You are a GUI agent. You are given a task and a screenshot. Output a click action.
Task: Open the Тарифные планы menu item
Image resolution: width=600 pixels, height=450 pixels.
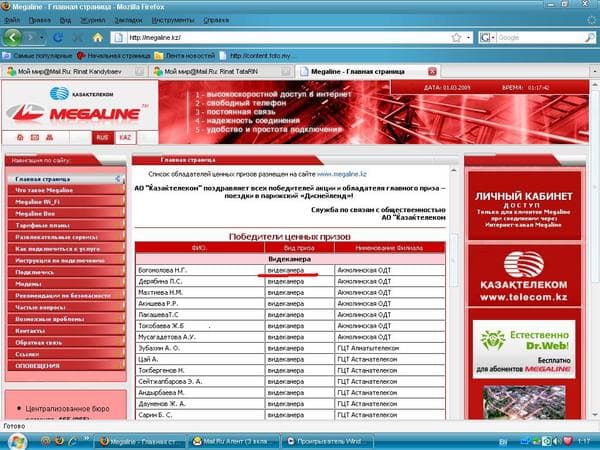[x=66, y=225]
